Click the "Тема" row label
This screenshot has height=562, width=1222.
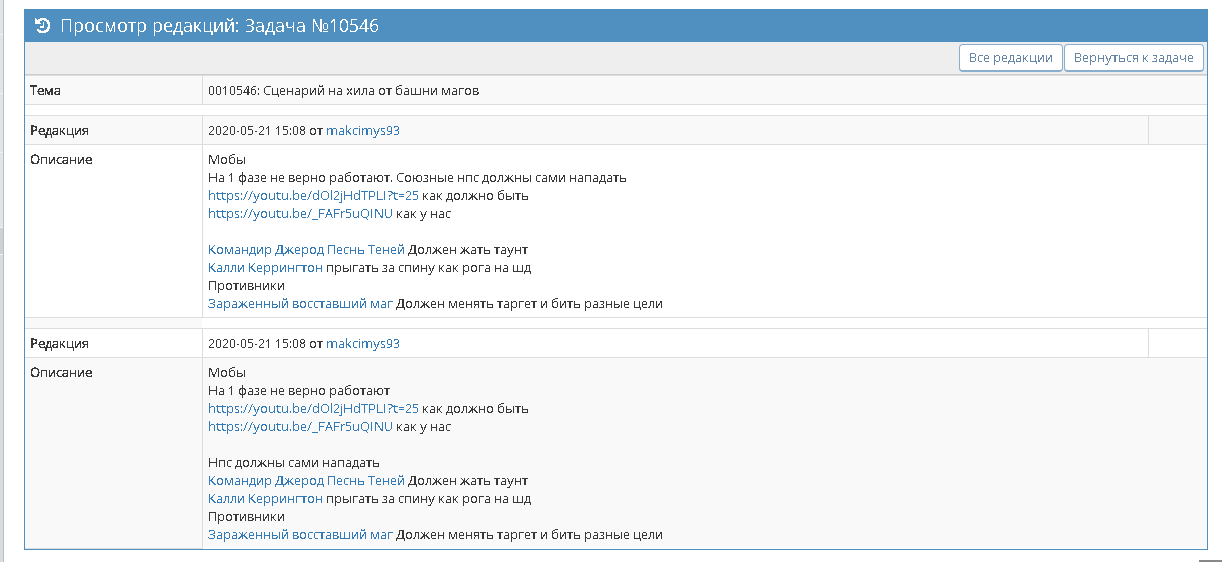pyautogui.click(x=45, y=91)
